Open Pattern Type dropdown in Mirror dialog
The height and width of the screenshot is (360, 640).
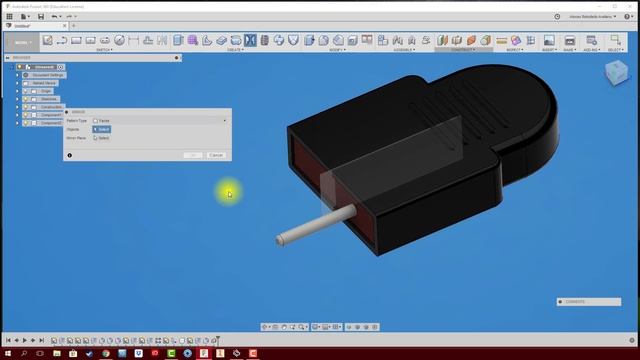160,121
